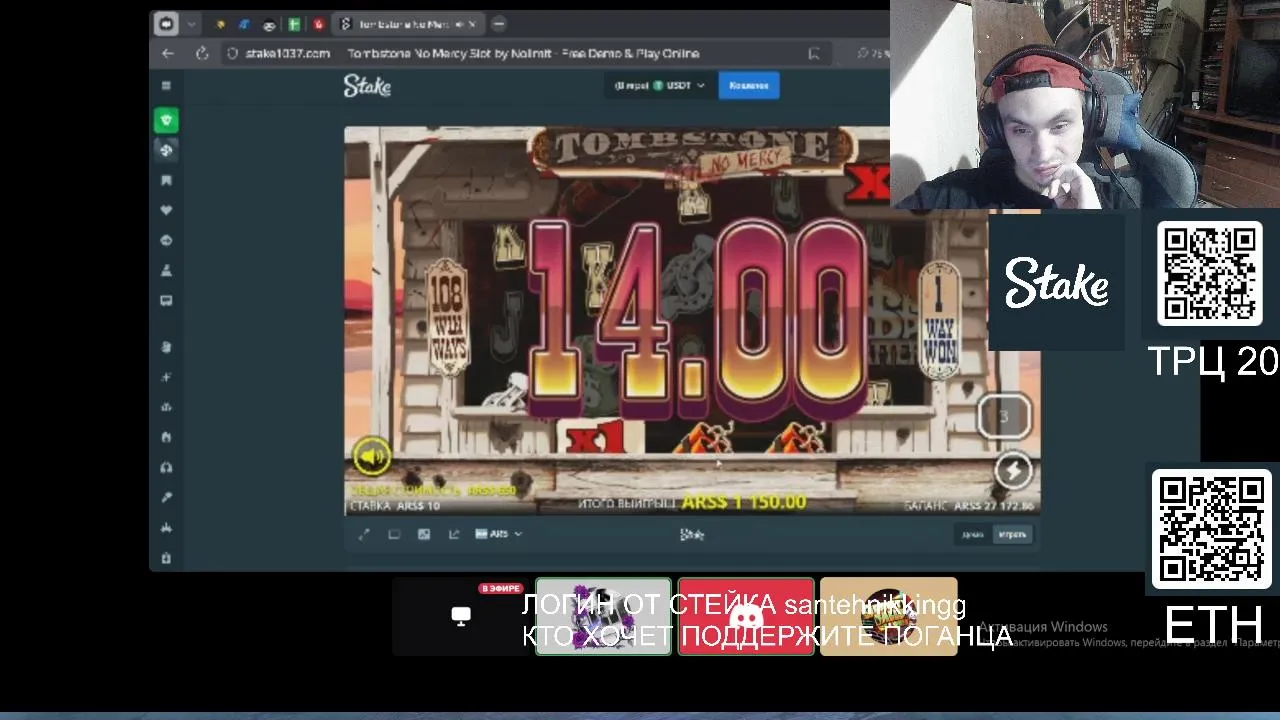Open the headset support sidebar icon
Screen dimensions: 1280x720
[166, 467]
